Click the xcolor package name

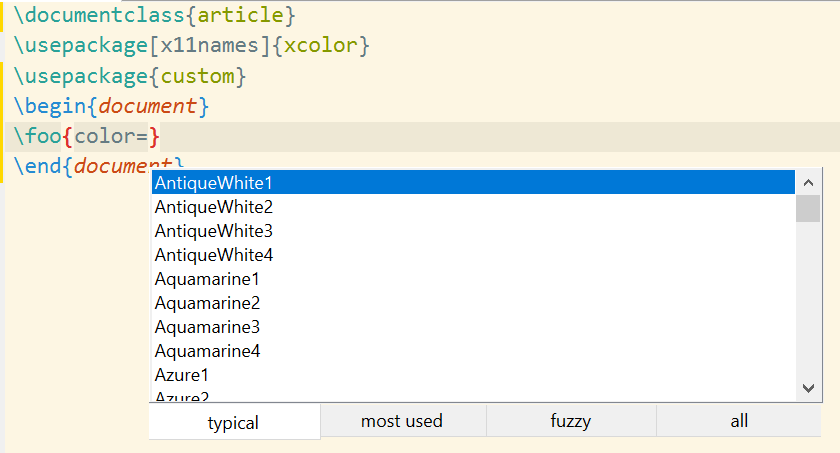(x=320, y=46)
